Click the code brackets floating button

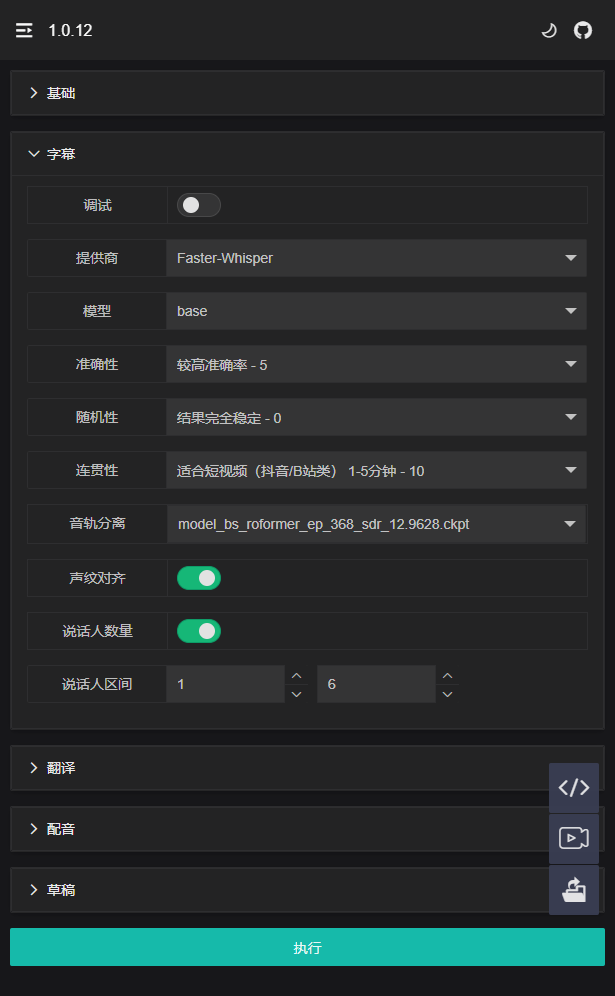point(574,788)
